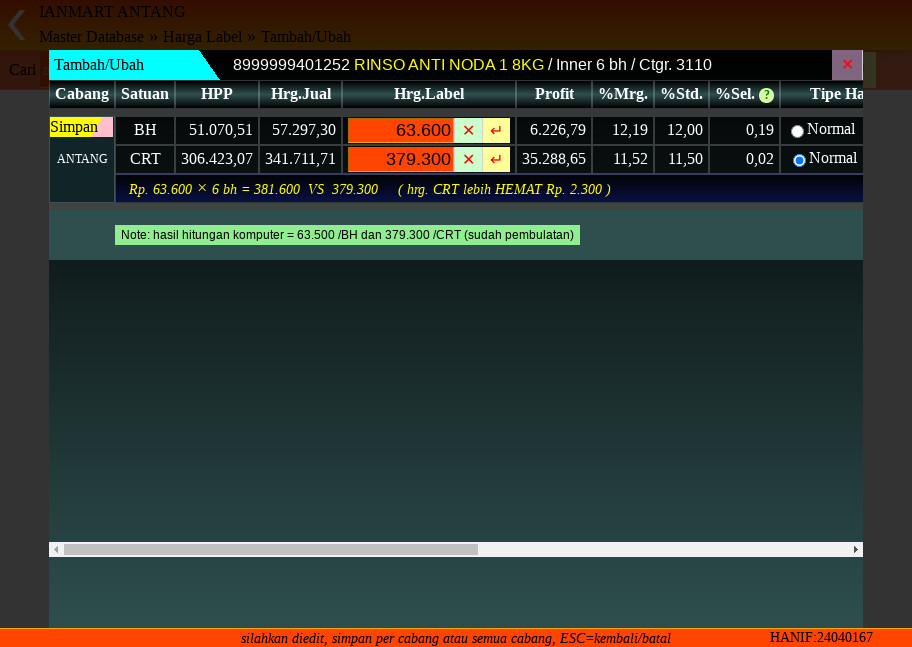Click the horizontal scrollbar thumb

point(270,549)
